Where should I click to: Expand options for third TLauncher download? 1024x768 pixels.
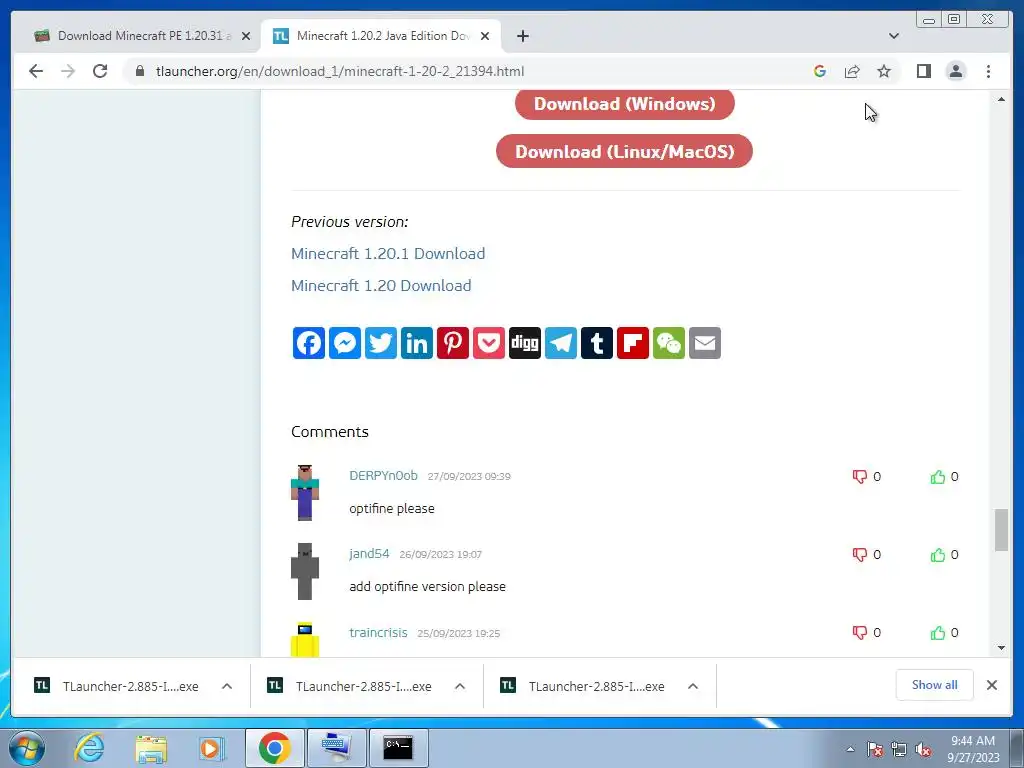[x=693, y=686]
